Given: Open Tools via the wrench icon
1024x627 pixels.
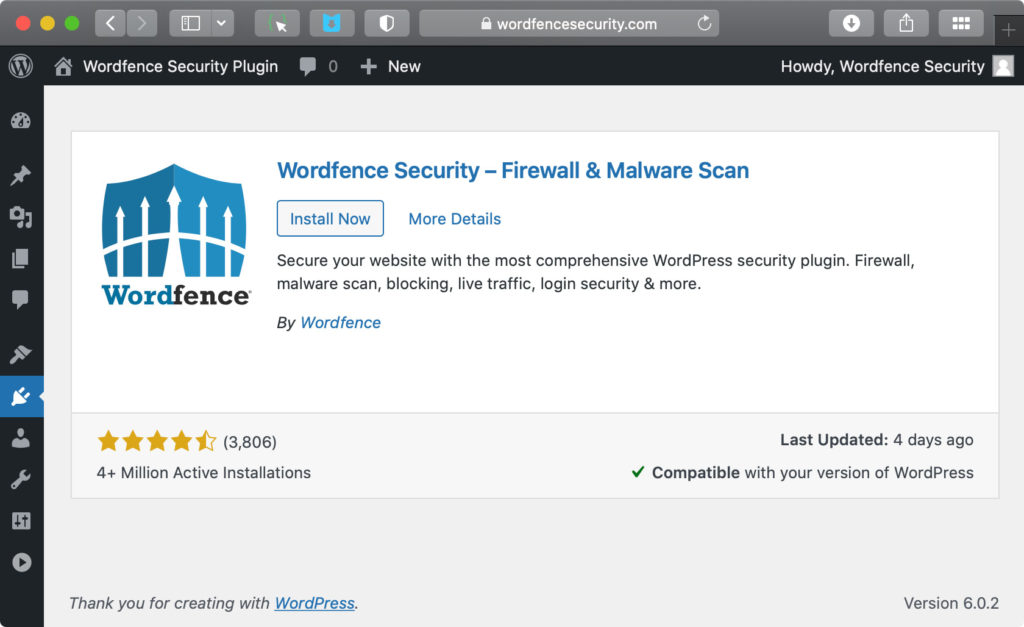Looking at the screenshot, I should (22, 479).
